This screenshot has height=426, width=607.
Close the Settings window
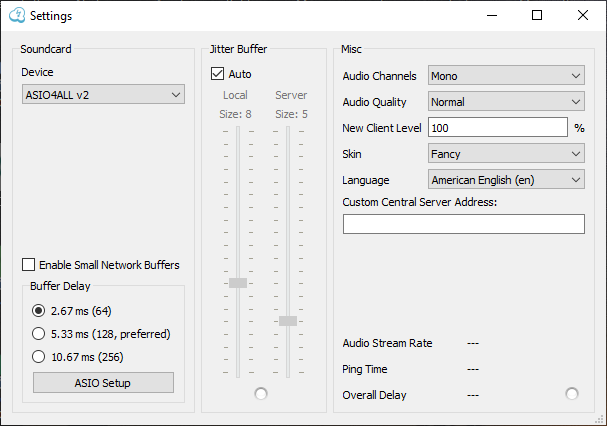[x=583, y=15]
